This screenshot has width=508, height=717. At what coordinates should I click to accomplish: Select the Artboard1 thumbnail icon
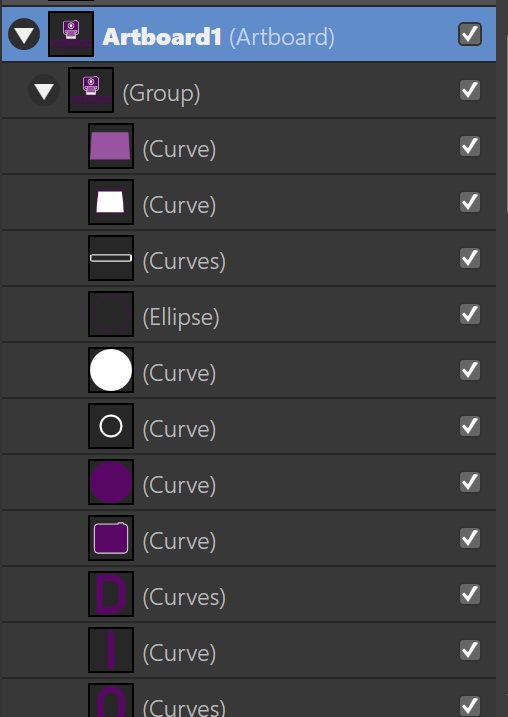(x=71, y=34)
